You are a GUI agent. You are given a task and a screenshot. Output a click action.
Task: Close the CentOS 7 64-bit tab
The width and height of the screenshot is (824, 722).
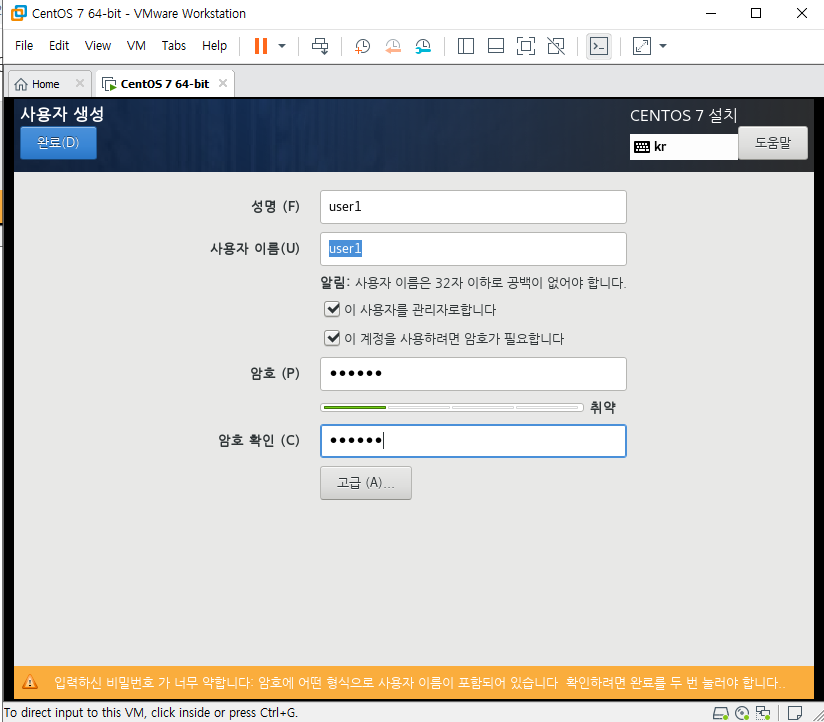click(x=223, y=83)
